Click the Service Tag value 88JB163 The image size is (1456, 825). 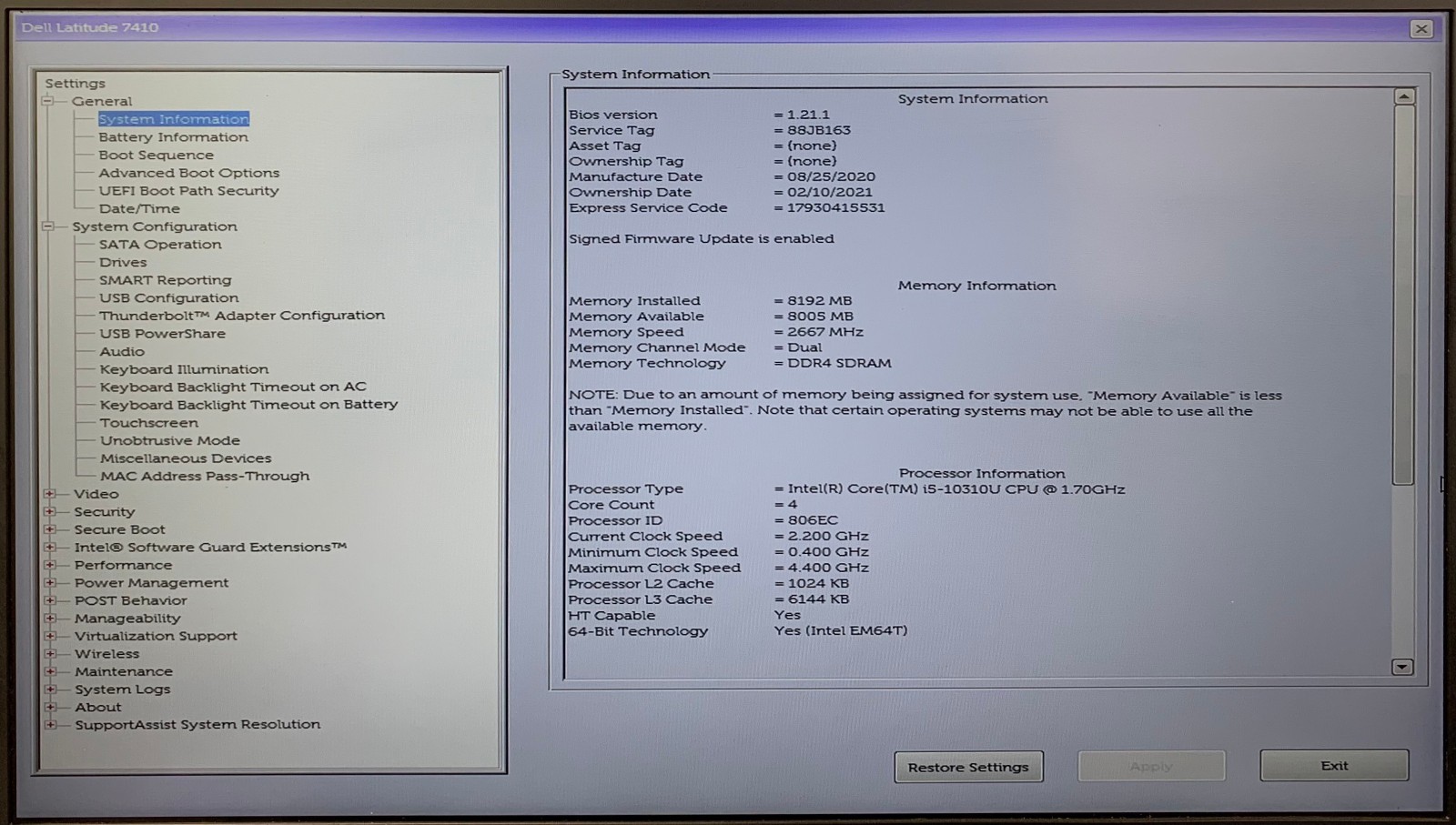[819, 130]
